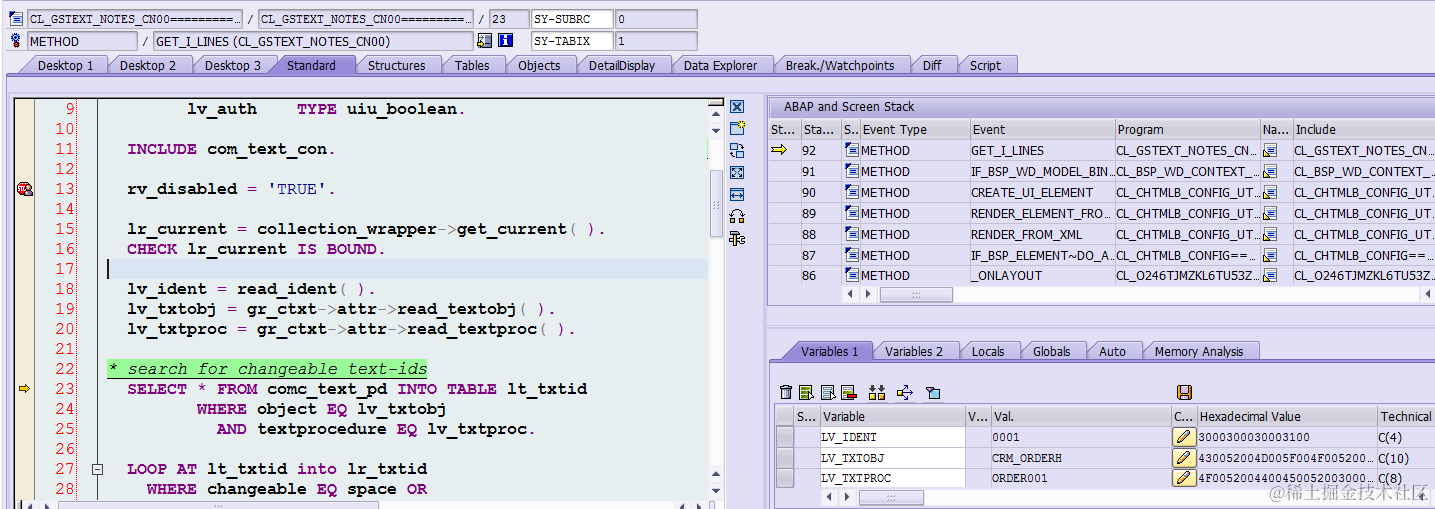This screenshot has width=1435, height=509.
Task: Click the navigation icon in GET_I_LINES stack row
Action: [1270, 150]
